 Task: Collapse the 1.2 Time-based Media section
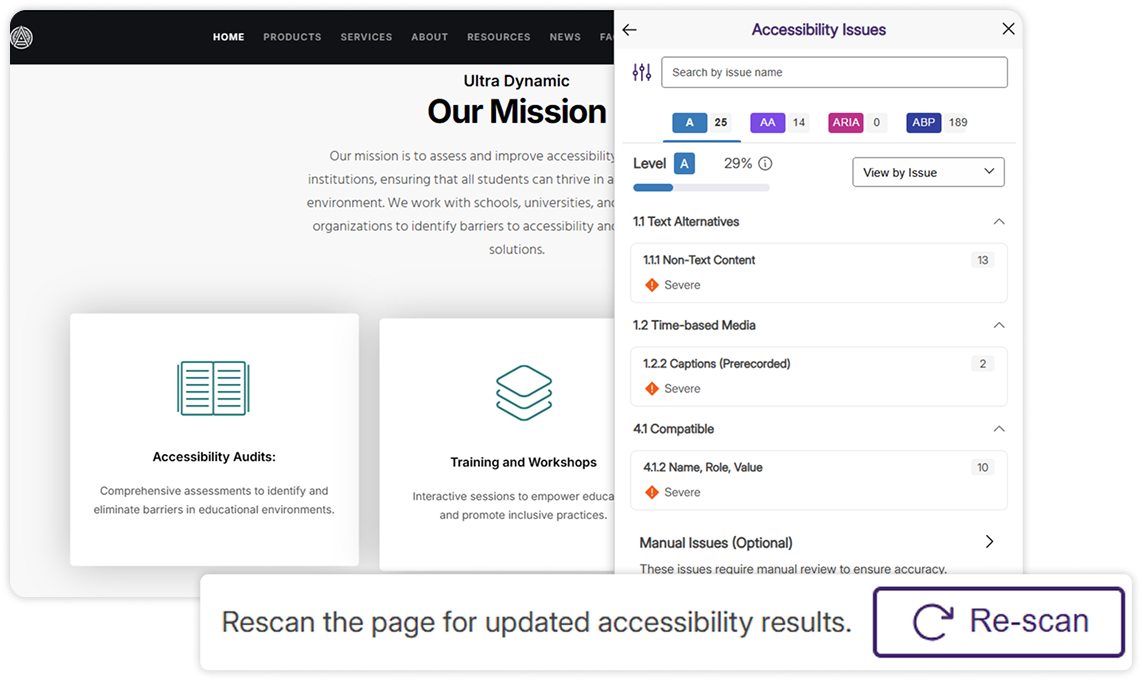[997, 325]
